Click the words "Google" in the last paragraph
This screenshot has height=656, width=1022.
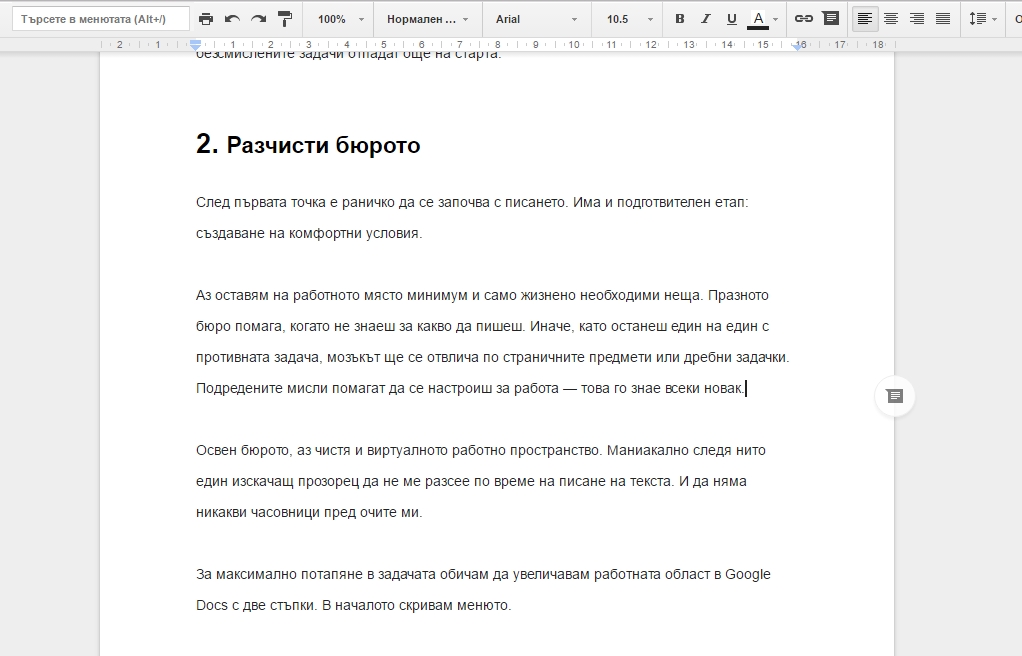748,574
